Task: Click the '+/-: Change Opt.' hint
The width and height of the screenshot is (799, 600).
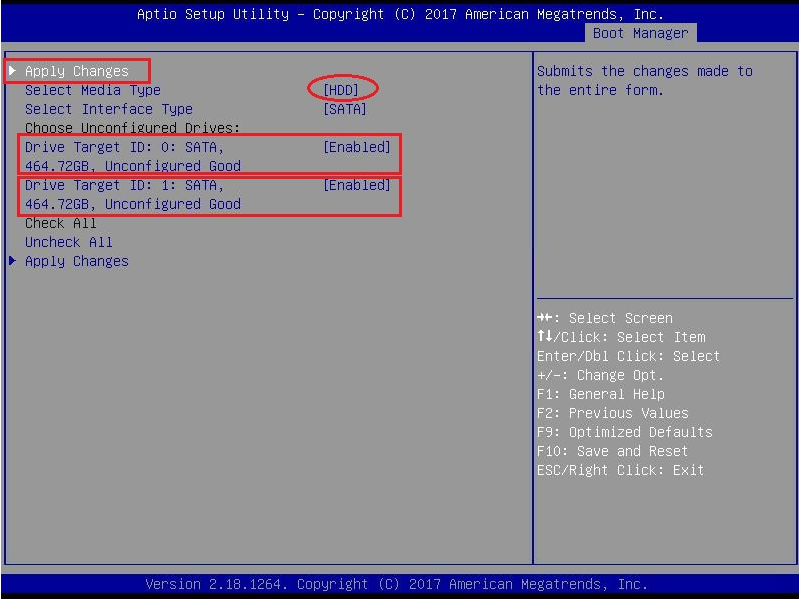Action: 601,375
